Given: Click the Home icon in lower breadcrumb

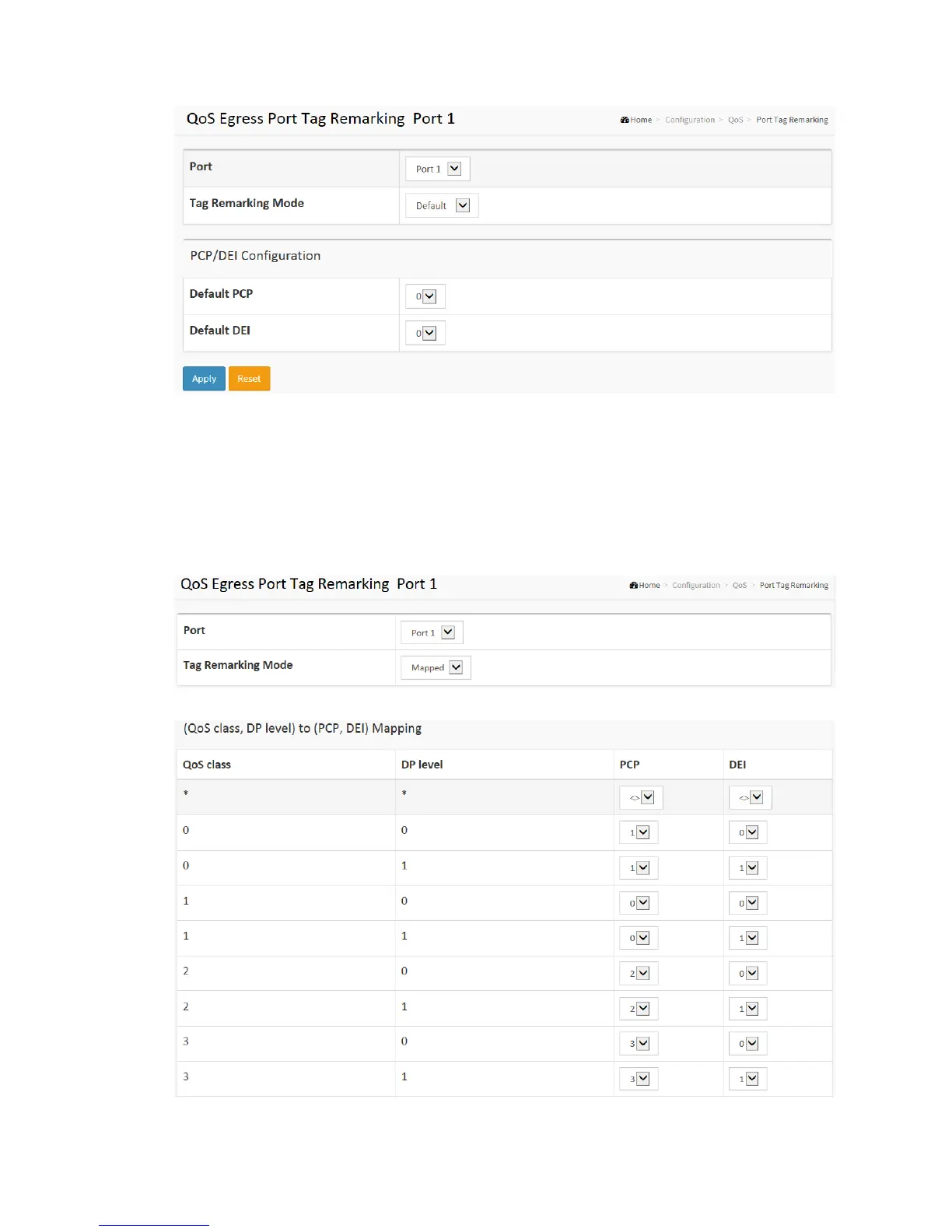Looking at the screenshot, I should coord(634,585).
